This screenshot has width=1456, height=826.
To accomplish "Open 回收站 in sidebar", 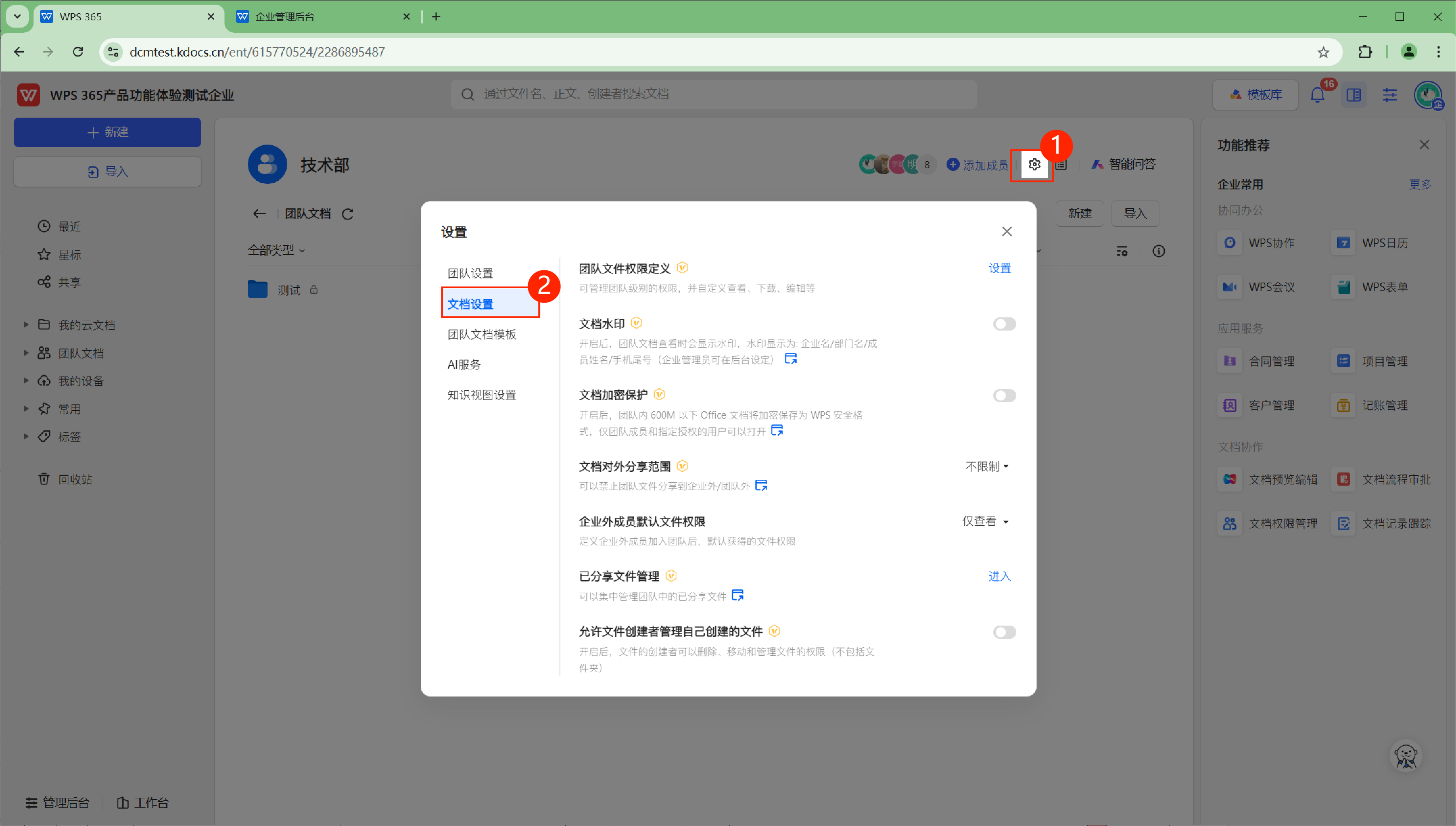I will 65,479.
